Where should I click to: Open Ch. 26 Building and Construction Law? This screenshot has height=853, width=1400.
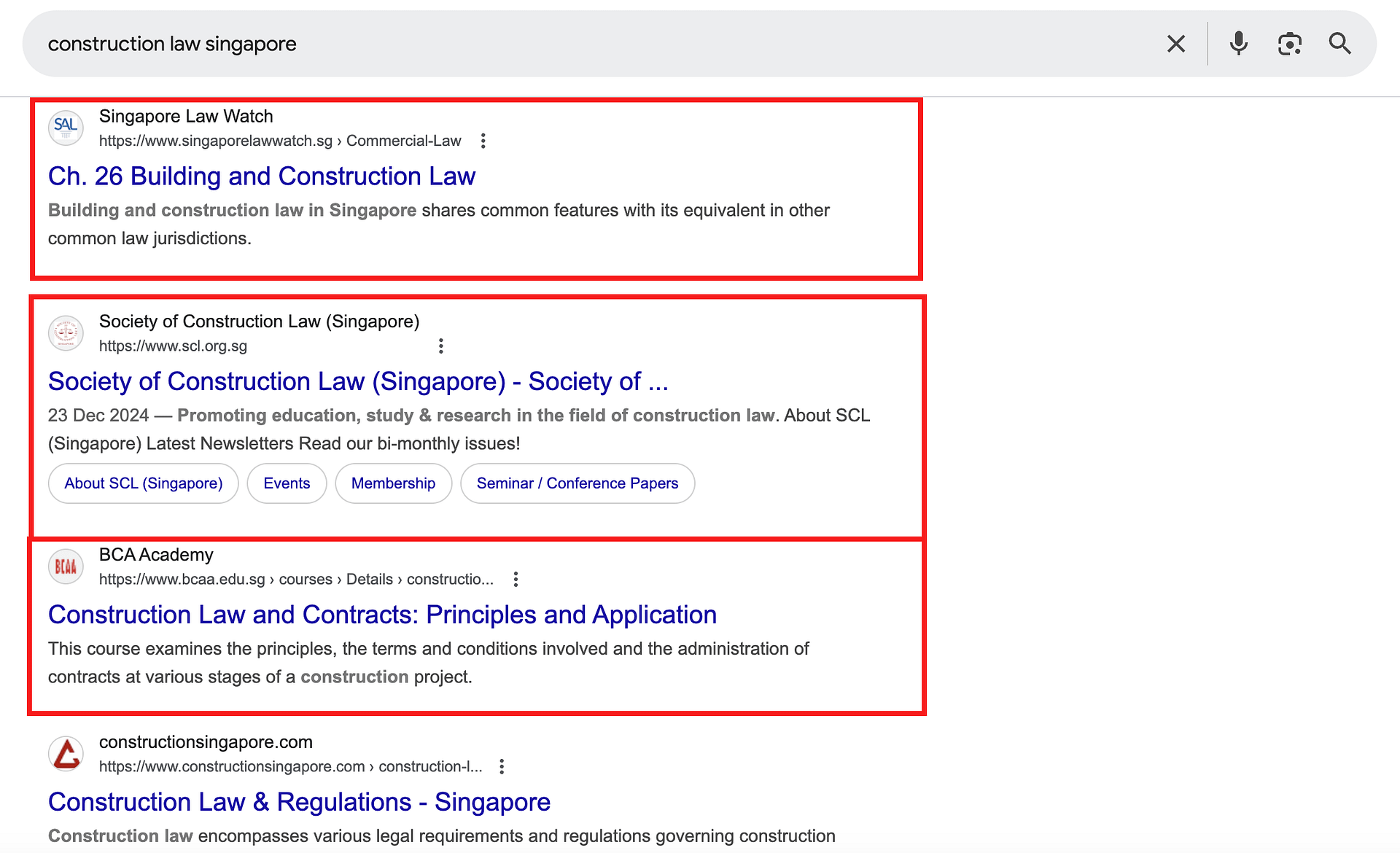[x=261, y=176]
